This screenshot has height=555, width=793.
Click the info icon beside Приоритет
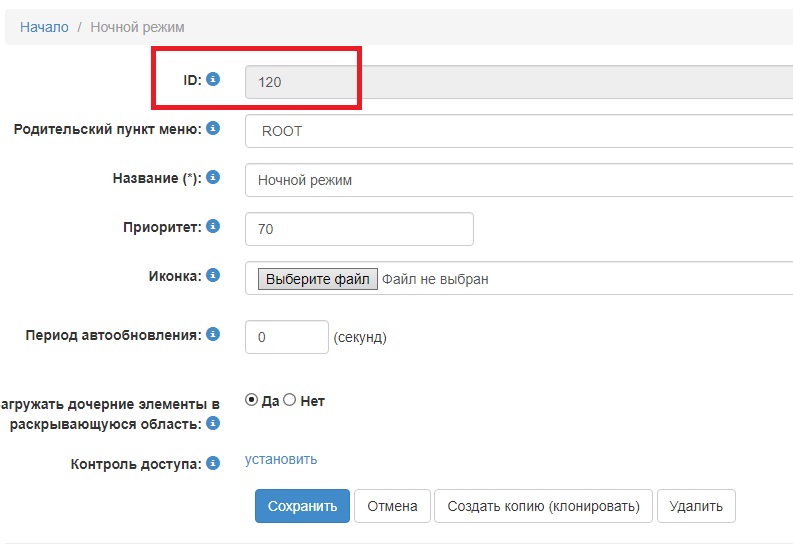pyautogui.click(x=213, y=226)
